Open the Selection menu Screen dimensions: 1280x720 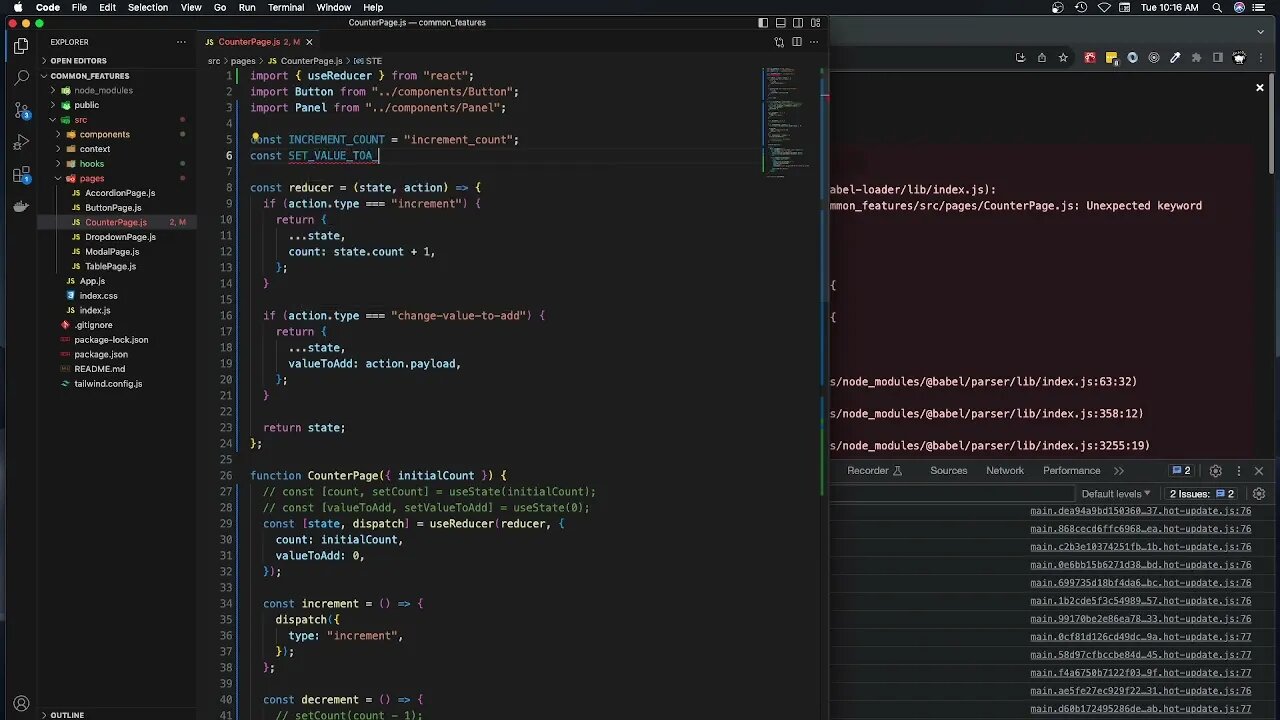point(148,7)
